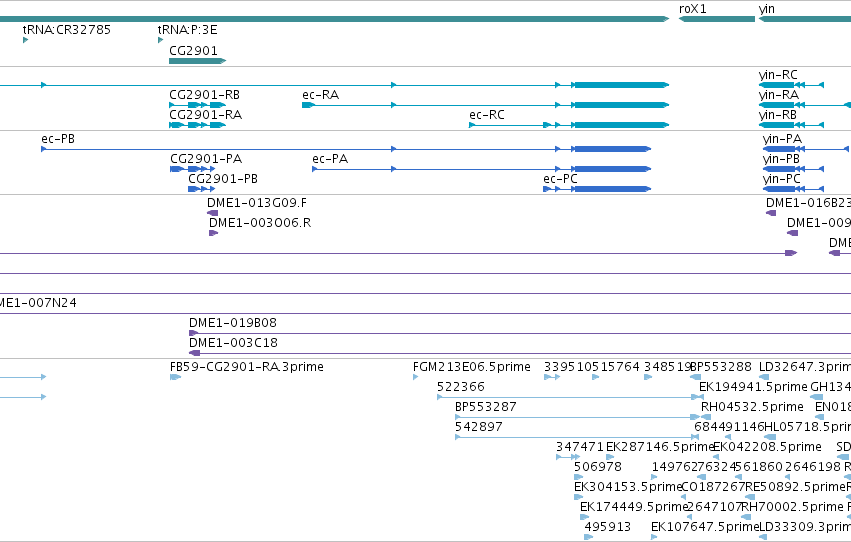Select the DME1-019B08 clone start marker
851x542 pixels.
(x=193, y=333)
